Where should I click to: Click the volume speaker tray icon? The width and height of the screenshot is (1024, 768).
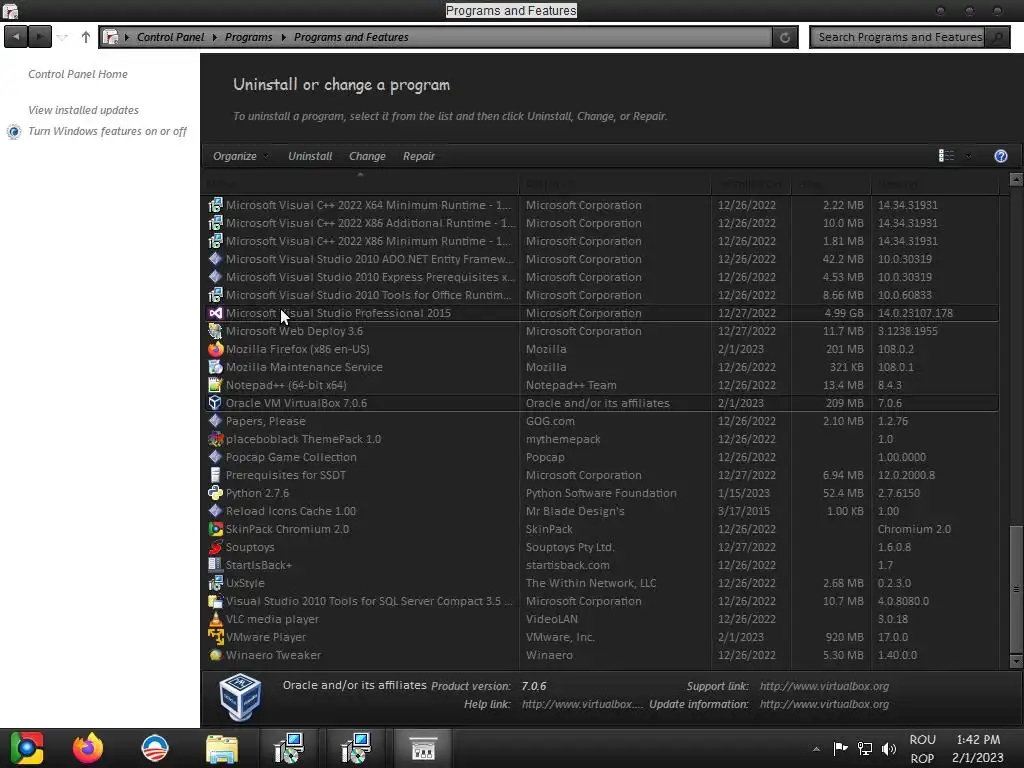[888, 748]
